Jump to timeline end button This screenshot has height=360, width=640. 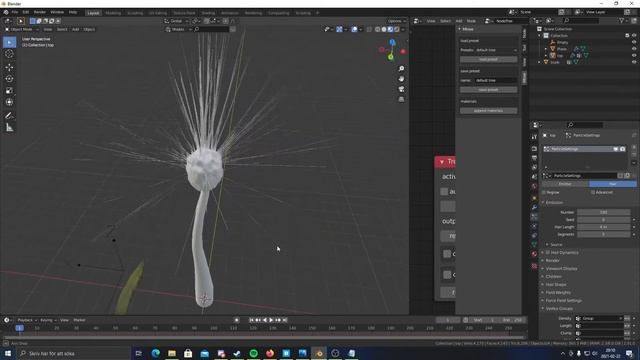point(285,320)
